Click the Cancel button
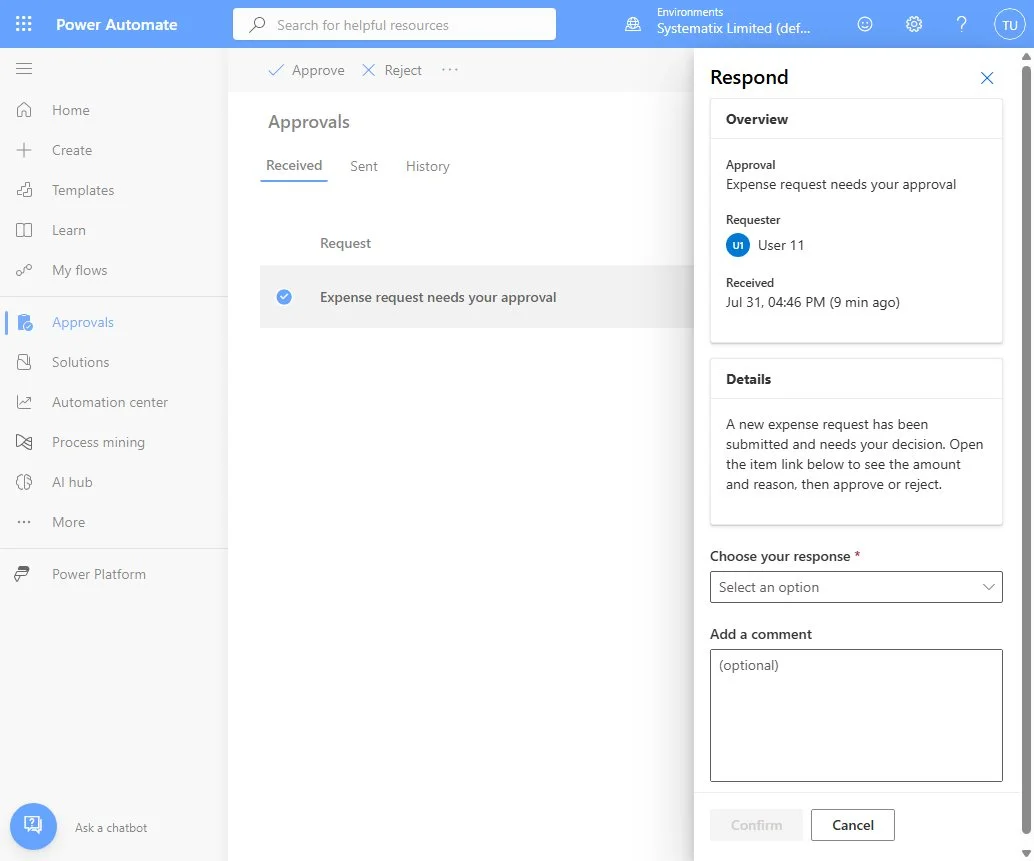Screen dimensions: 1034x861 853,825
